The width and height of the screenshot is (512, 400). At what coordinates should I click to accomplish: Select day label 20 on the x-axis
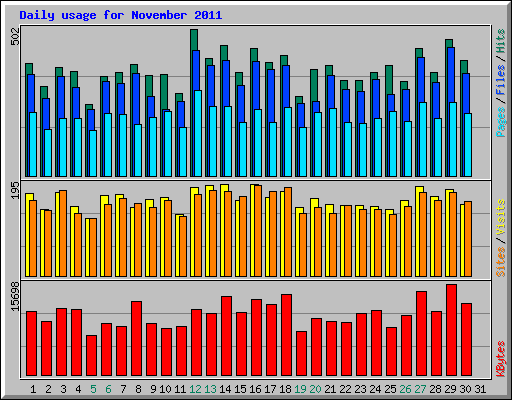[x=315, y=389]
